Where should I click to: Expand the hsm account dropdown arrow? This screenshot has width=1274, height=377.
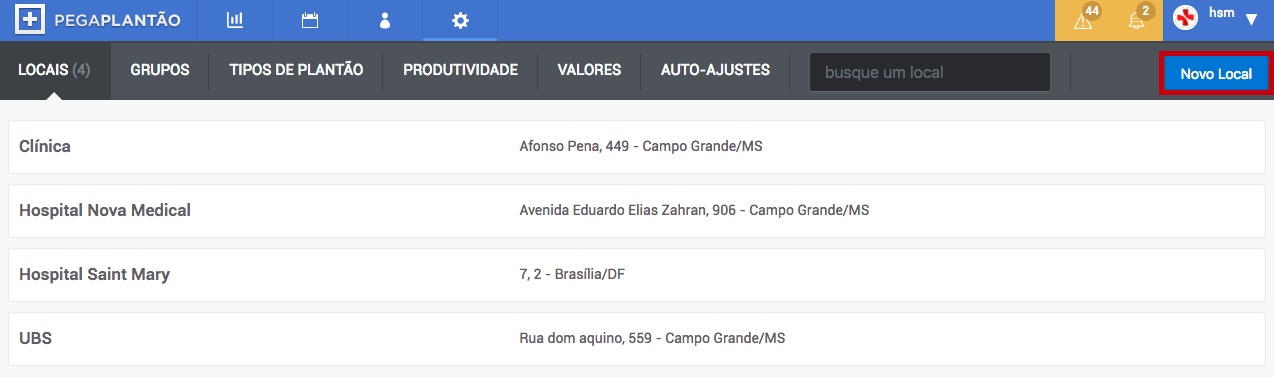coord(1251,19)
